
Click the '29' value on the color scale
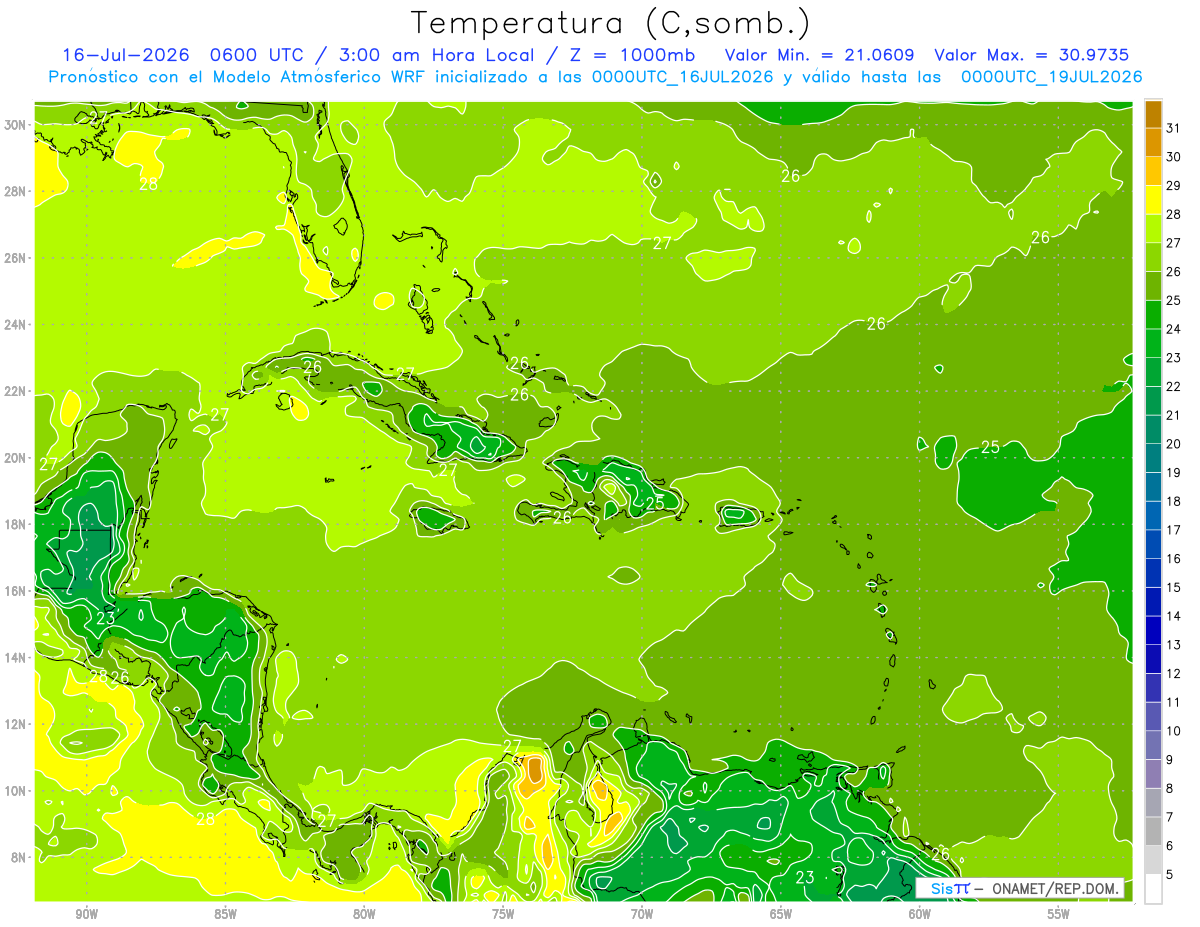click(x=1174, y=186)
